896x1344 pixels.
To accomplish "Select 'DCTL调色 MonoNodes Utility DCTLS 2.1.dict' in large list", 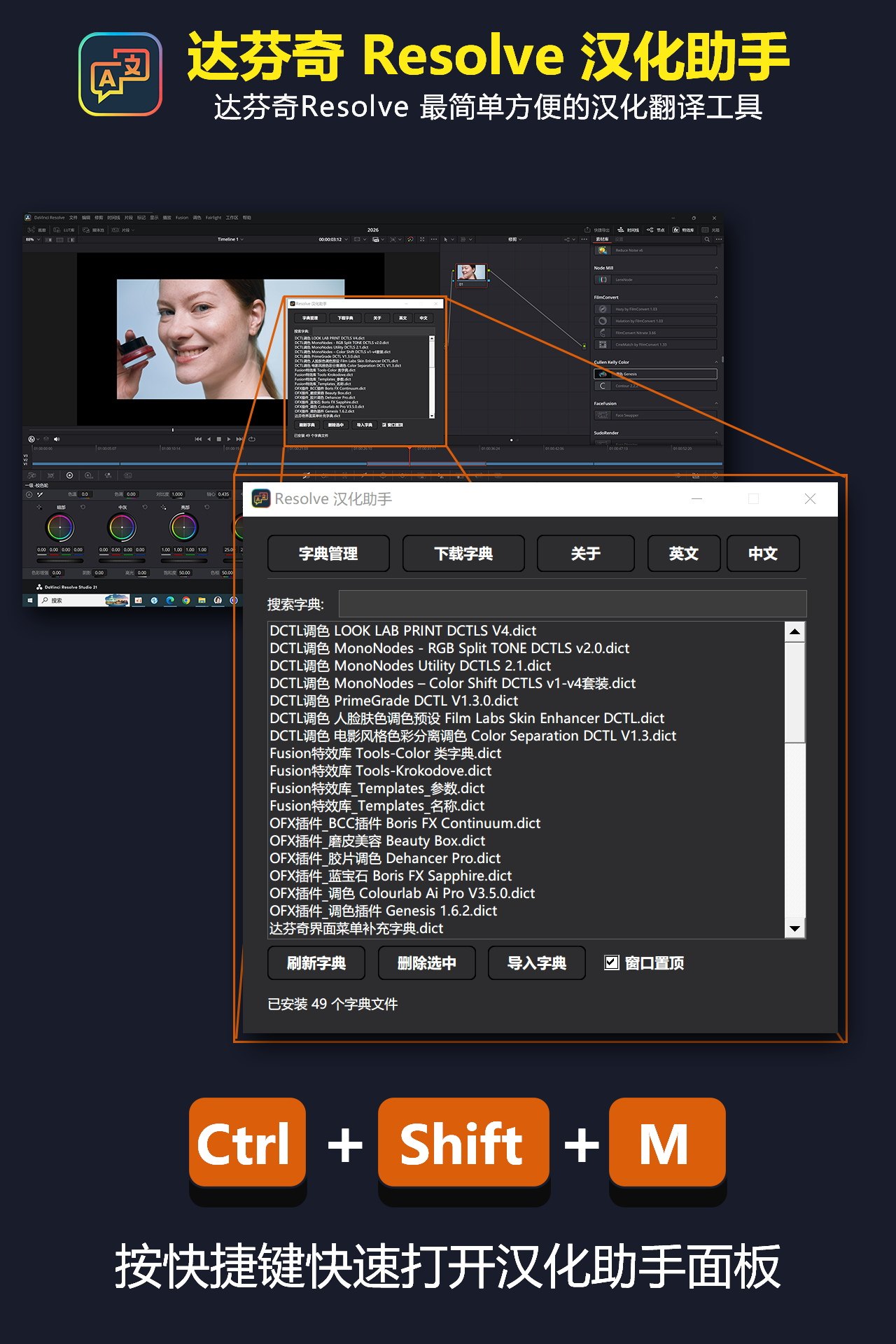I will click(410, 666).
